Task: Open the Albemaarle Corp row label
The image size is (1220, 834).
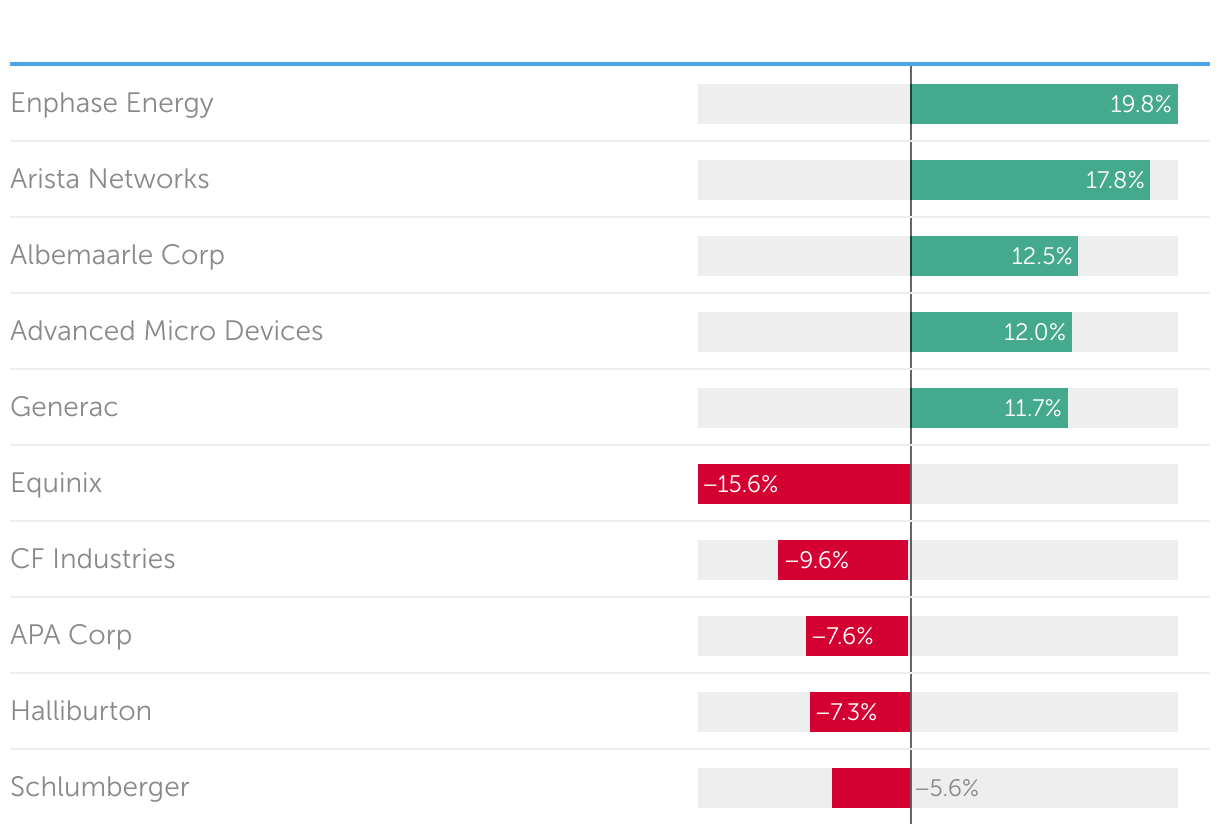Action: (117, 256)
